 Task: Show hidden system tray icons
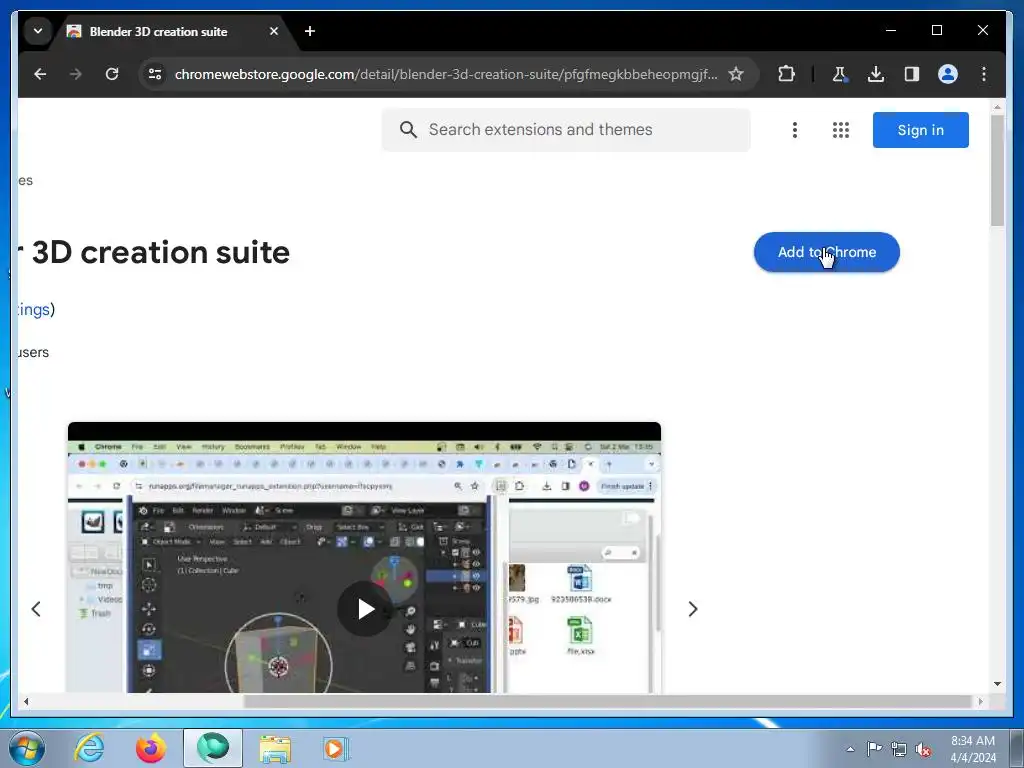point(850,749)
